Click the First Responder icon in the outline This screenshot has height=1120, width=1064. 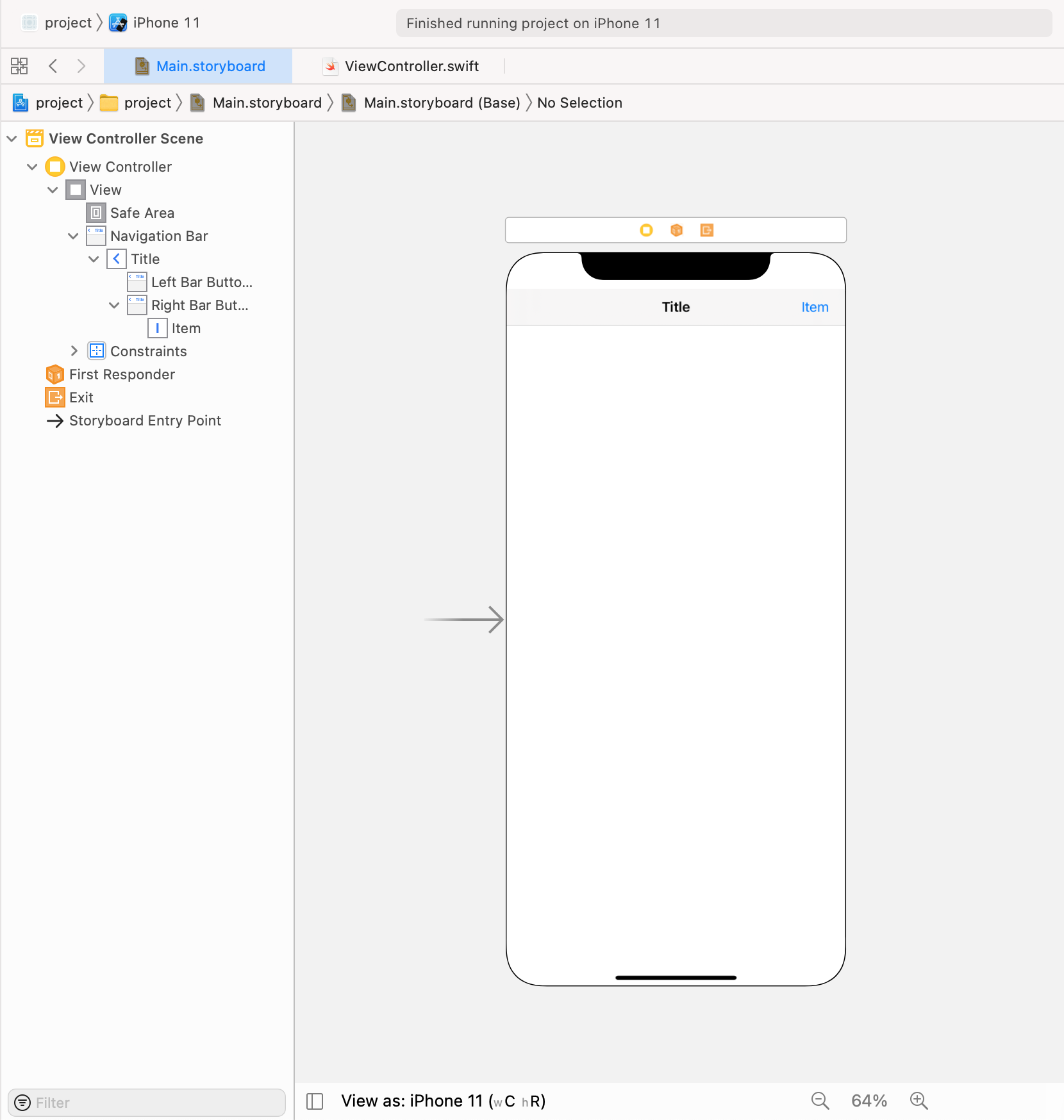point(55,374)
